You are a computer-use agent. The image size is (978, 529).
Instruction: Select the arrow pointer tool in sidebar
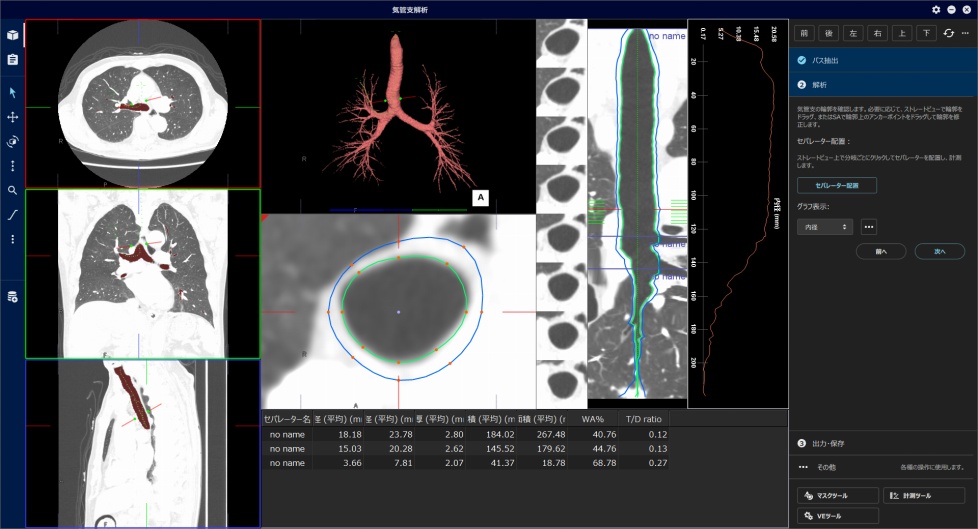(13, 92)
